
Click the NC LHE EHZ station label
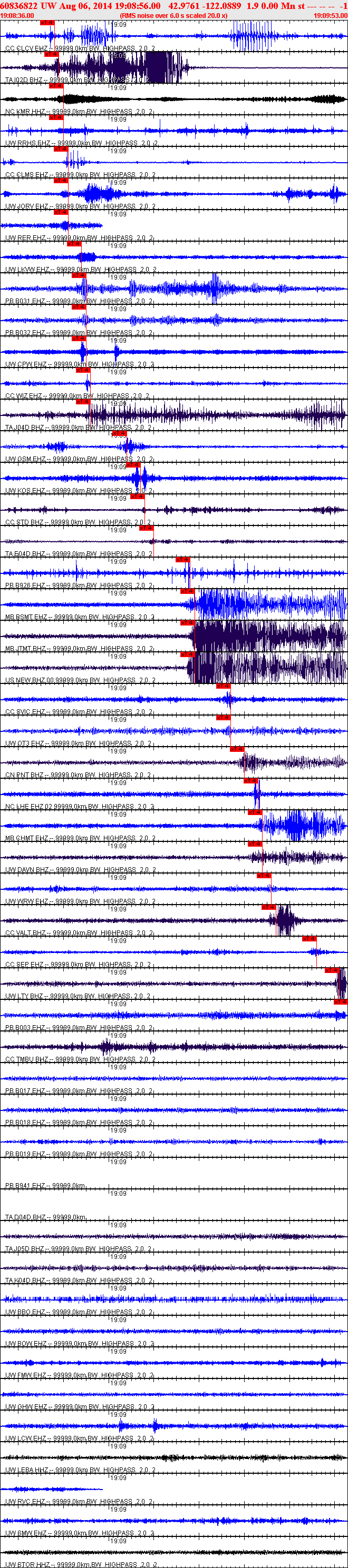(79, 807)
